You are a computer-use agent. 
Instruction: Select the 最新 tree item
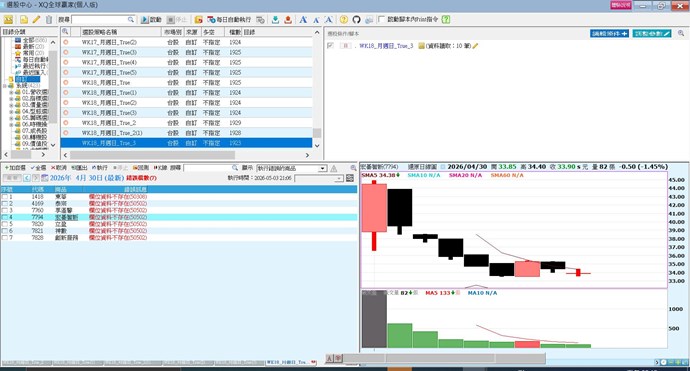29,46
